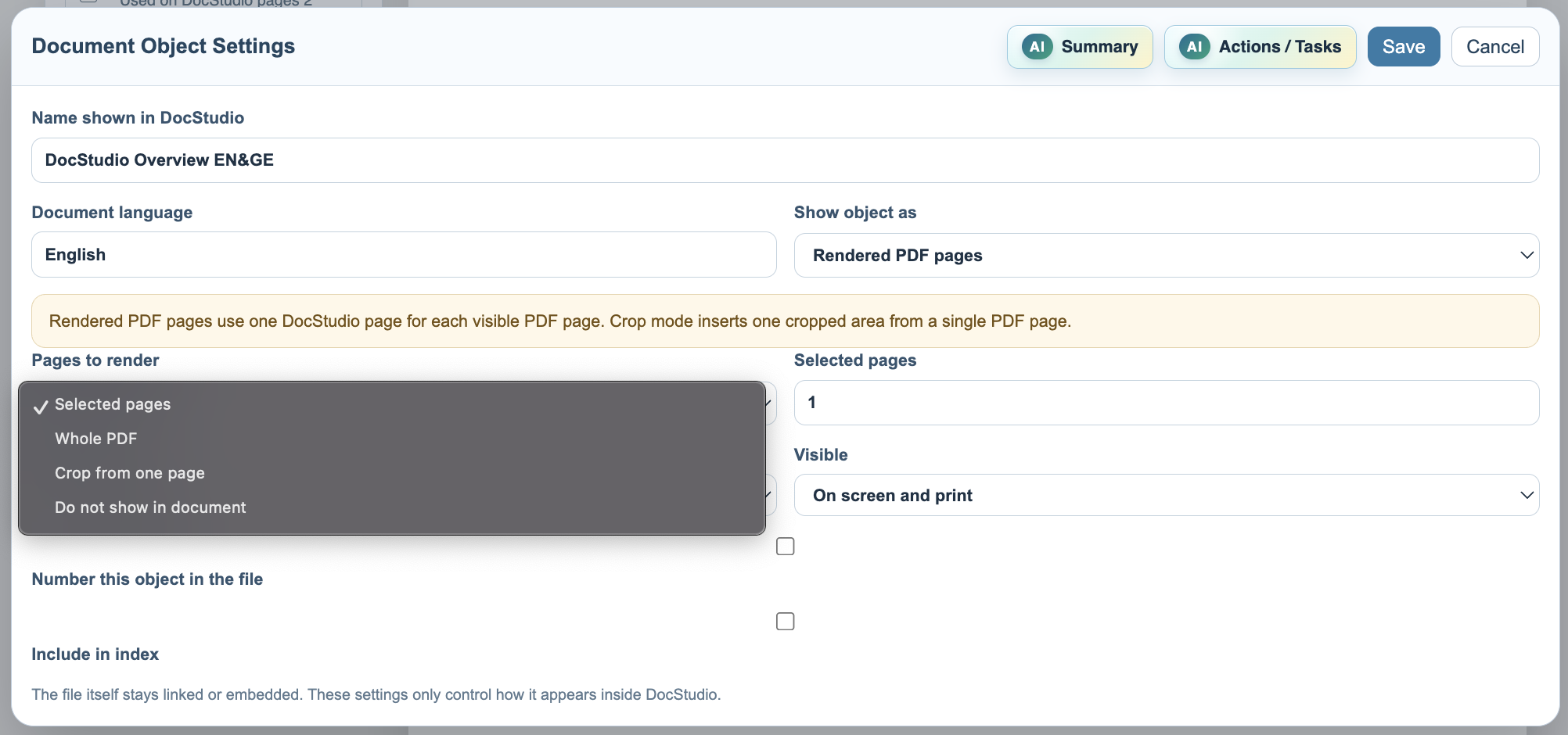The width and height of the screenshot is (1568, 735).
Task: Click the AI badge on Summary button
Action: (x=1037, y=47)
